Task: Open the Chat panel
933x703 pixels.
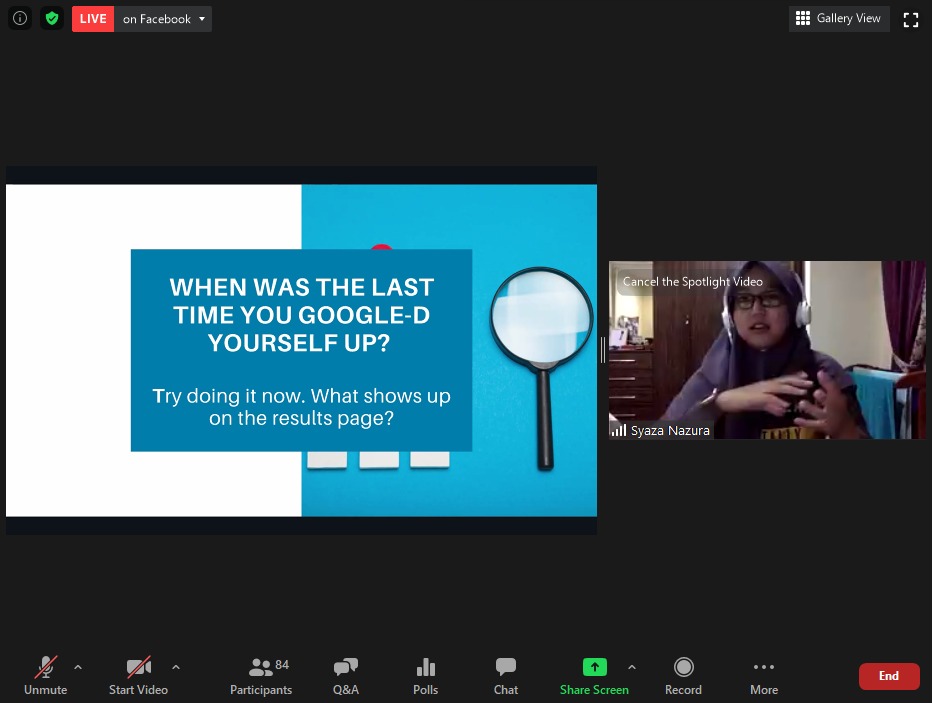Action: (506, 676)
